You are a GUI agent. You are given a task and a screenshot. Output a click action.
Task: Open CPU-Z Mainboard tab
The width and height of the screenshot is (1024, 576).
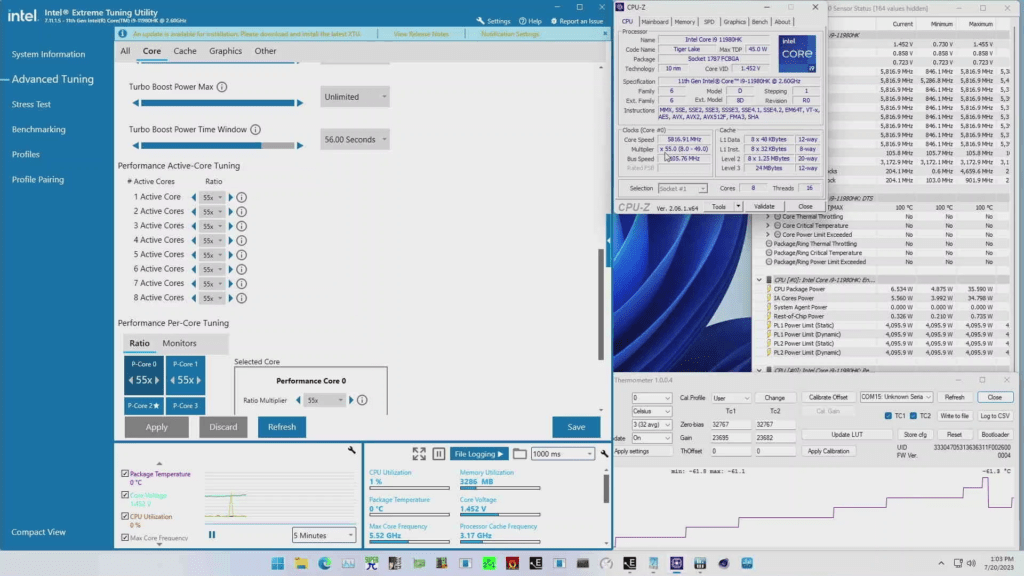pos(654,22)
